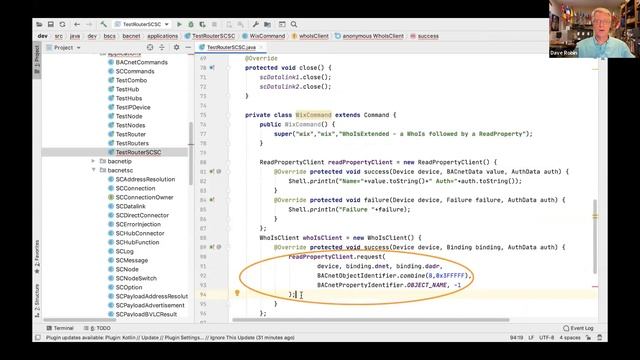The height and width of the screenshot is (360, 640).
Task: Select SCAddressResolution in tree
Action: pyautogui.click(x=145, y=179)
